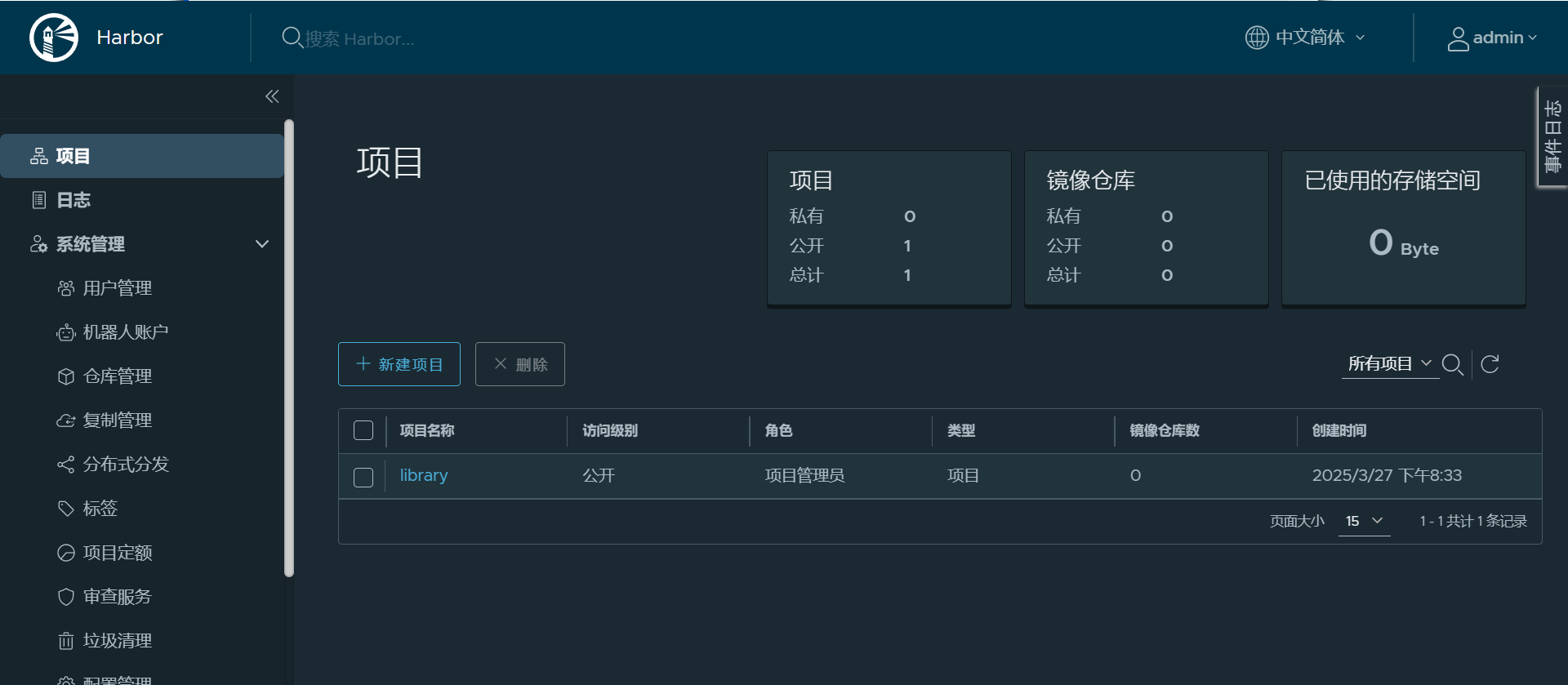This screenshot has width=1568, height=685.
Task: Click the refresh icon beside project search
Action: [x=1490, y=364]
